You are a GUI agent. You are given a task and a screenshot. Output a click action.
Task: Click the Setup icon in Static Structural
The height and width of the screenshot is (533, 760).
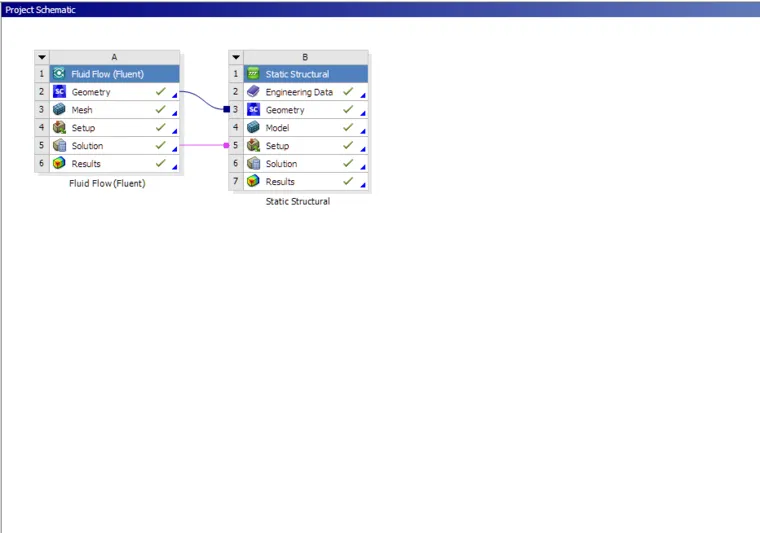tap(253, 145)
